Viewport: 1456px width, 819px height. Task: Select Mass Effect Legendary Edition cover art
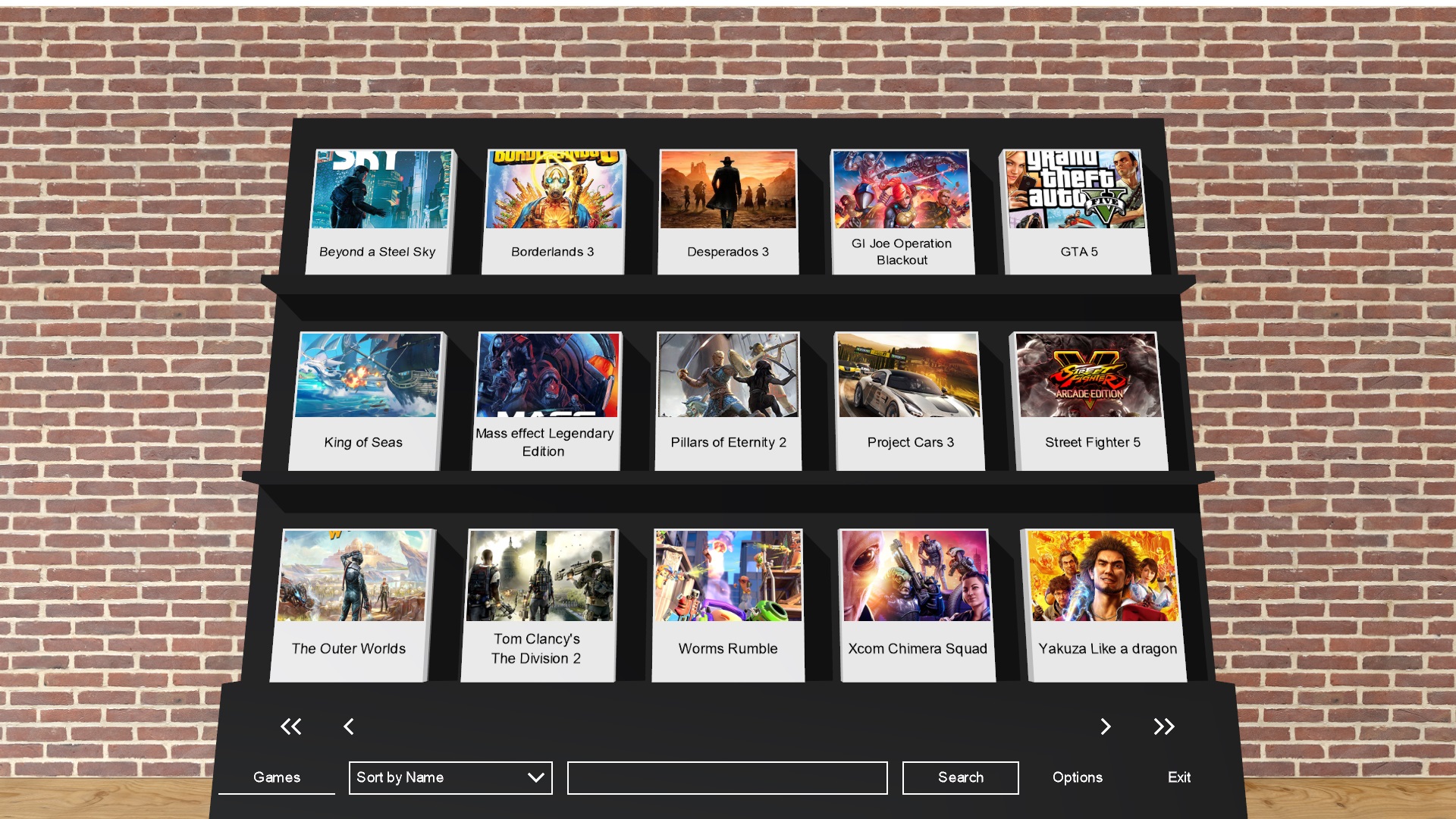[x=548, y=375]
